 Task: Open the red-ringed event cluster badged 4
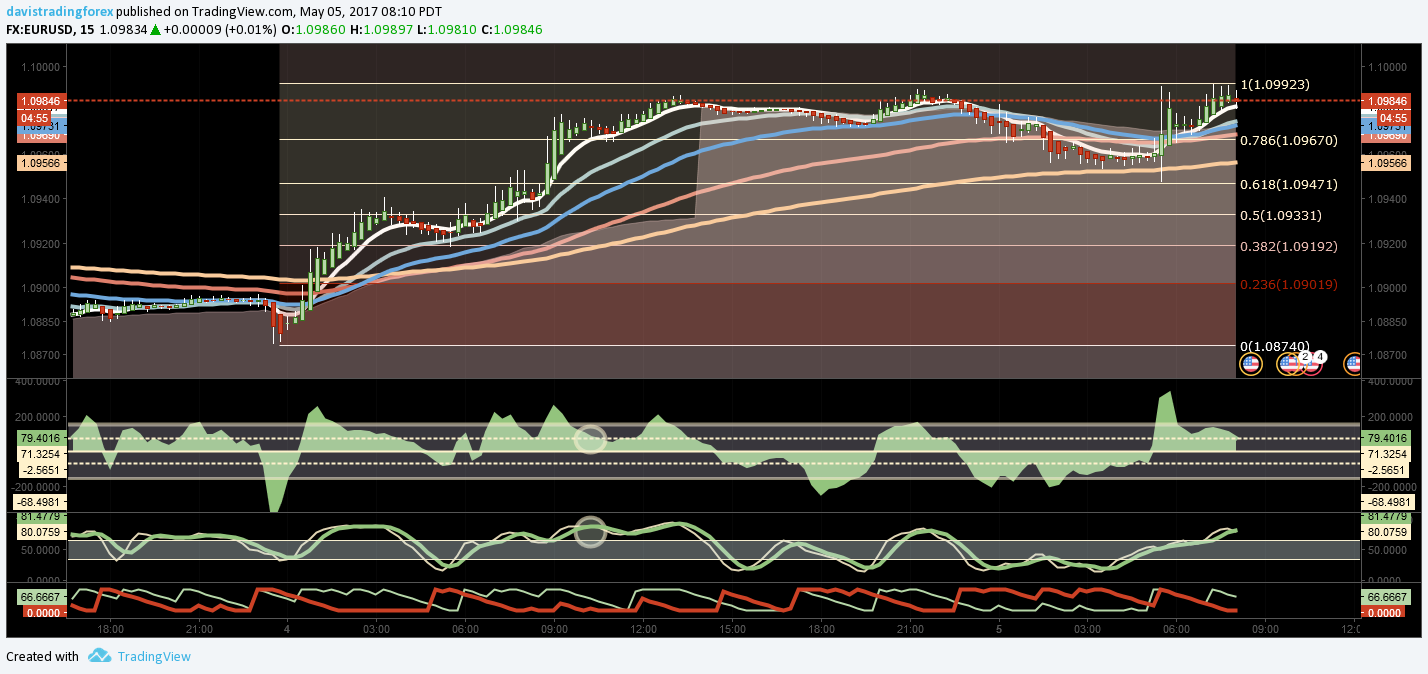1312,363
